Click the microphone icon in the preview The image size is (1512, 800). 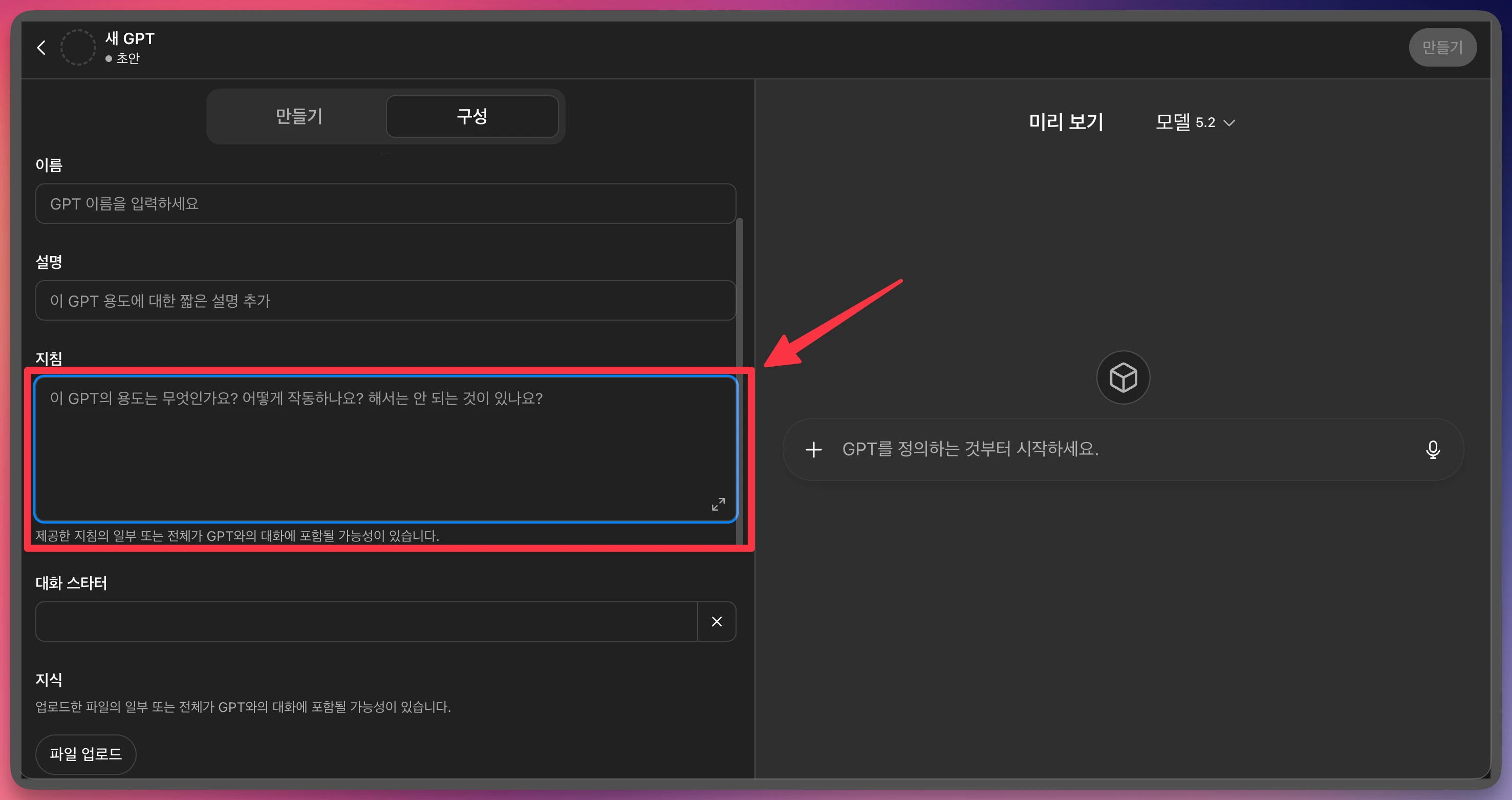click(x=1432, y=450)
